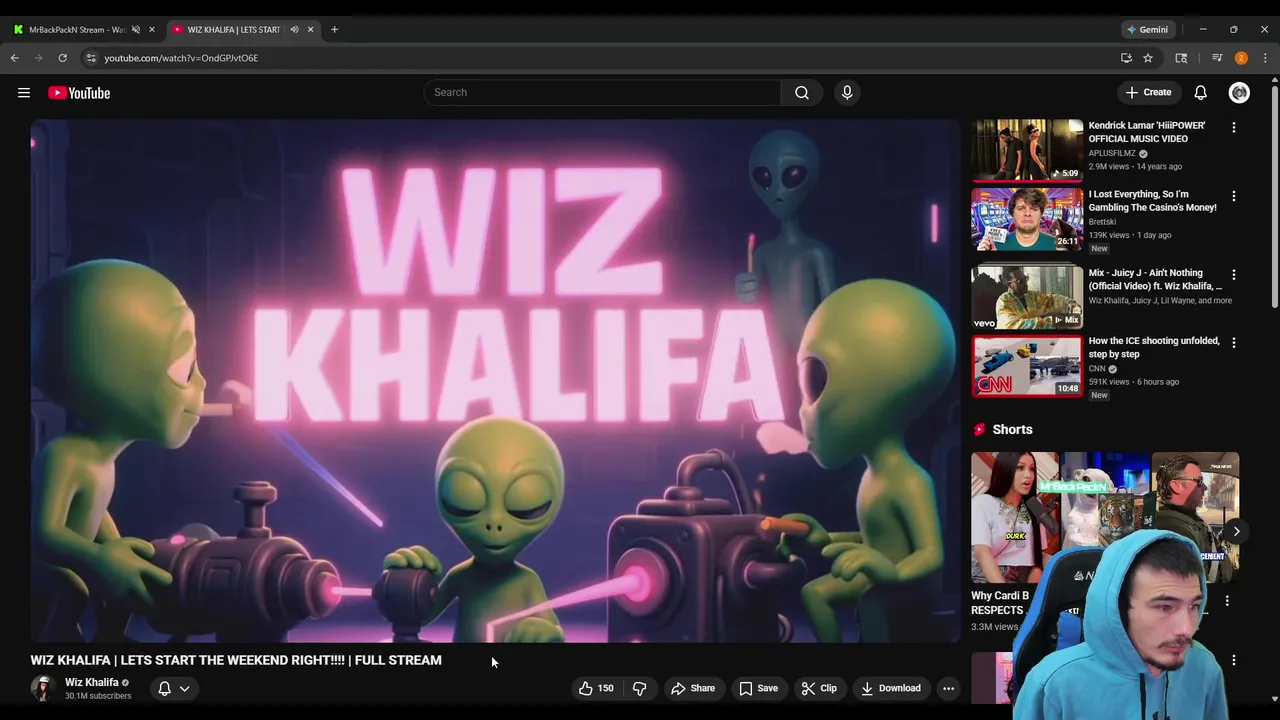Install app icon in address bar
Viewport: 1280px width, 720px height.
[1126, 58]
